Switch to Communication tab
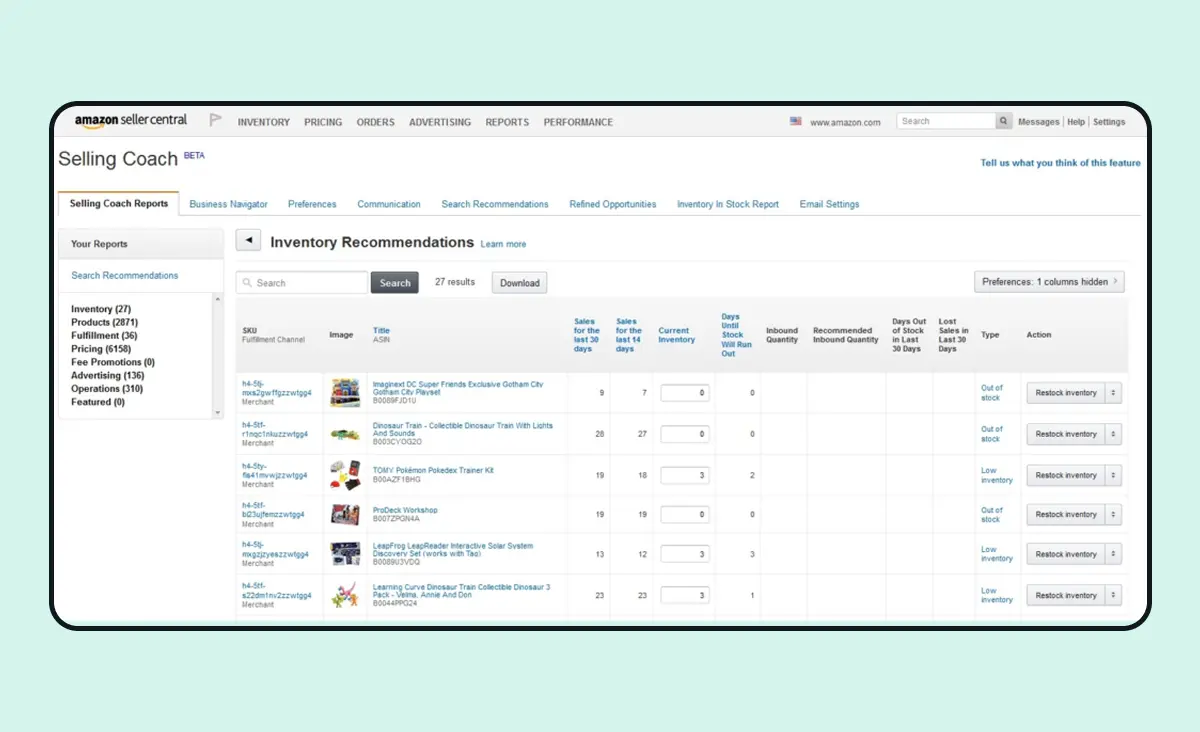Viewport: 1200px width, 732px height. tap(389, 204)
